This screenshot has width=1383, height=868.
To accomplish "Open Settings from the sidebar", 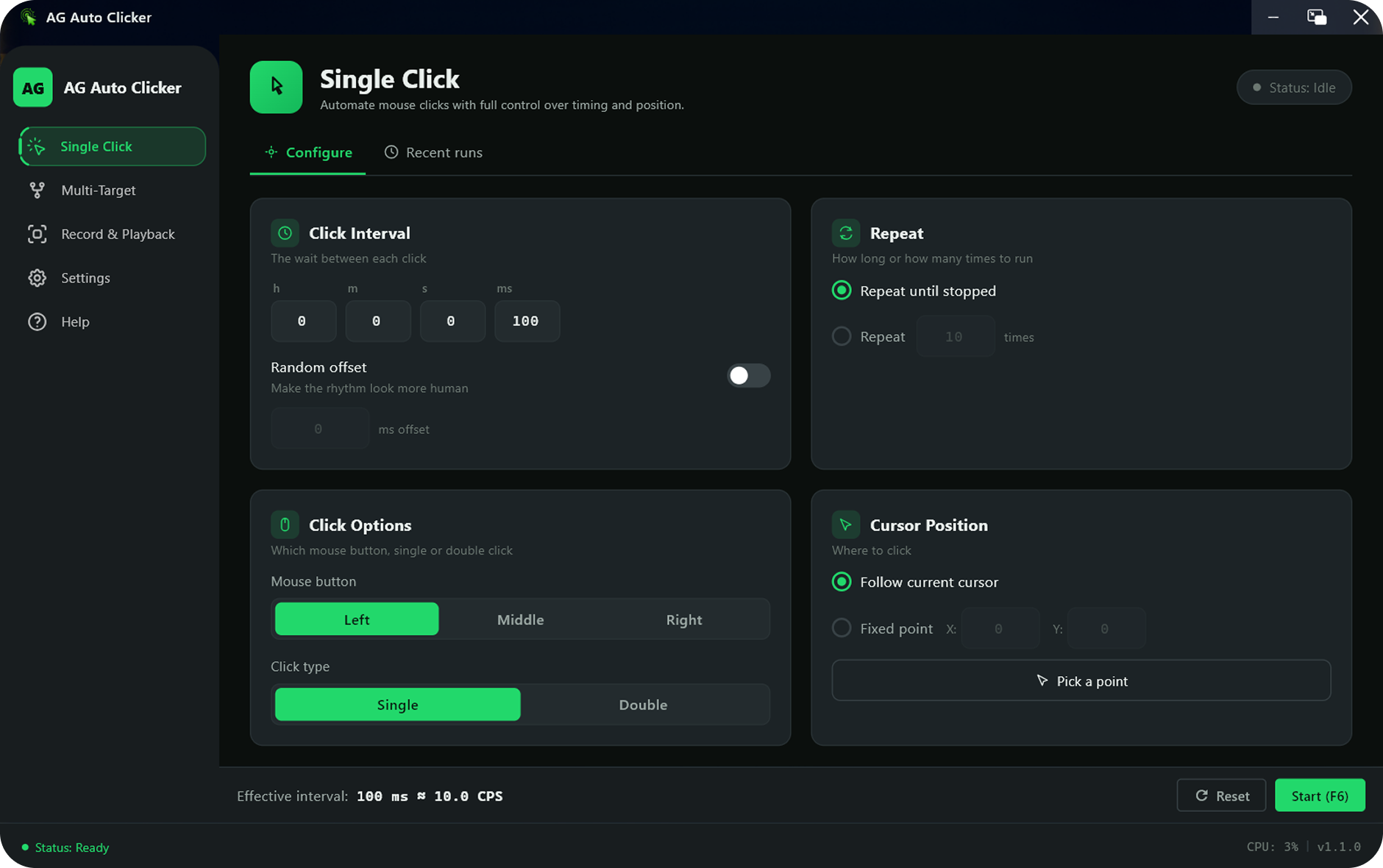I will click(x=113, y=278).
